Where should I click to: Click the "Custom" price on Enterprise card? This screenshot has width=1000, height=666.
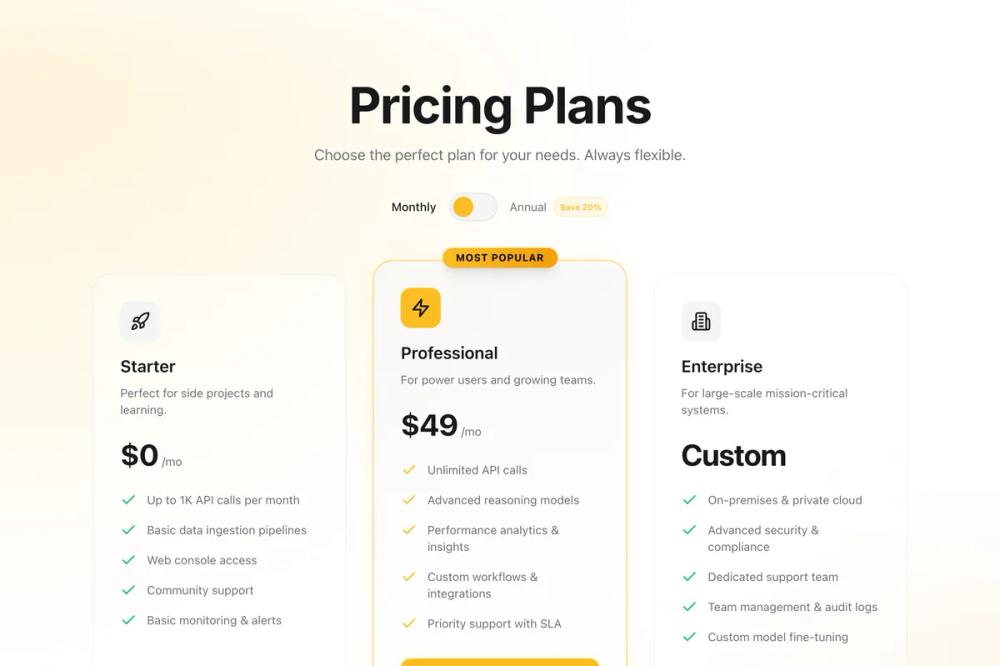click(733, 455)
